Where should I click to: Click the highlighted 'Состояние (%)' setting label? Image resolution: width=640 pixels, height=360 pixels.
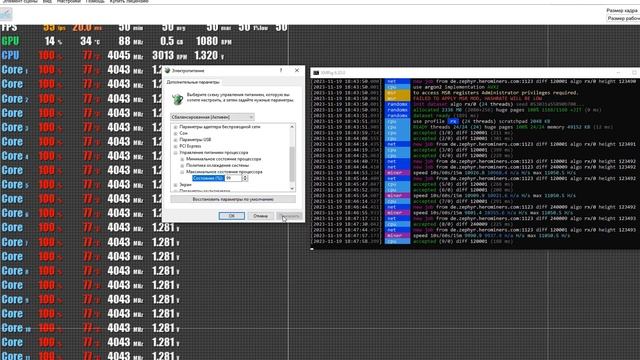click(x=208, y=178)
